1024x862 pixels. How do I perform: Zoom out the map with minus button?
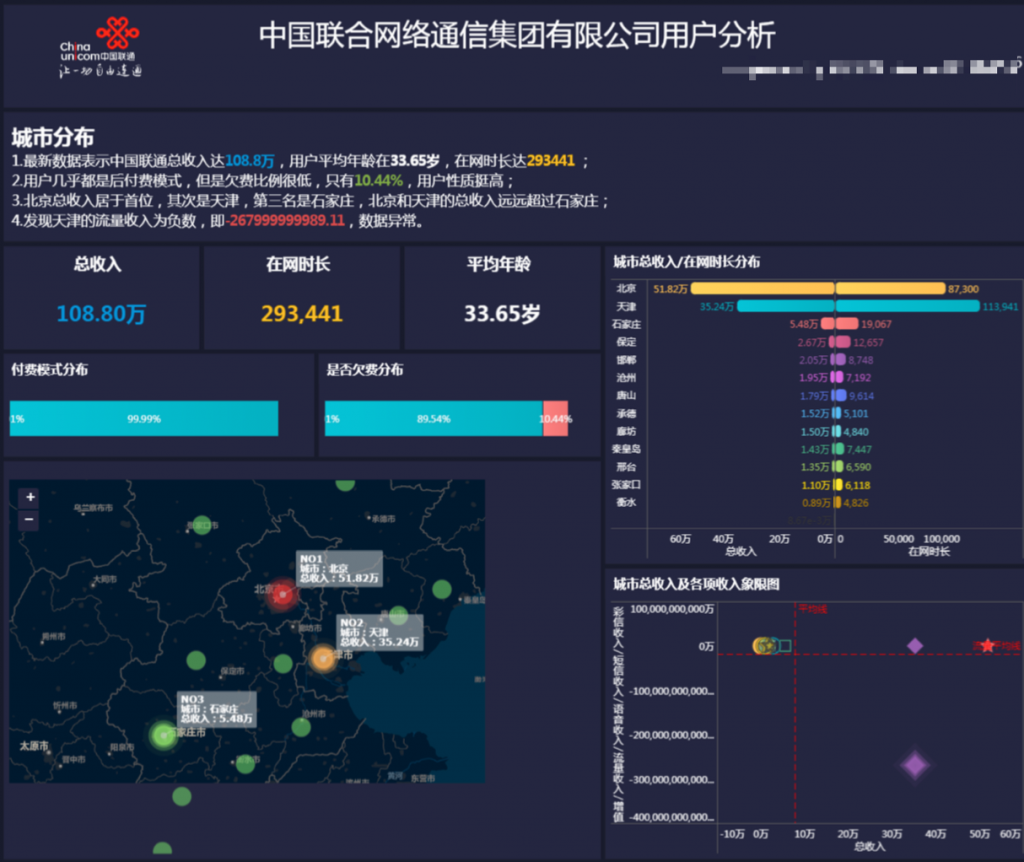tap(30, 520)
